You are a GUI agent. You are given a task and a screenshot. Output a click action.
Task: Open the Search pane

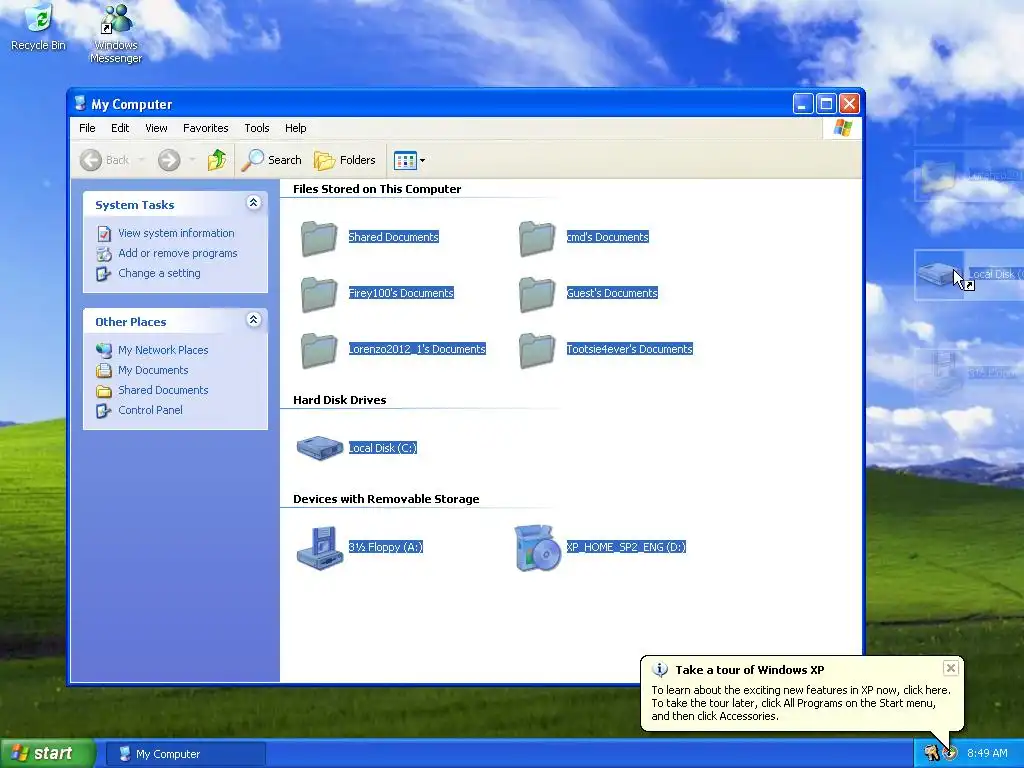(272, 160)
